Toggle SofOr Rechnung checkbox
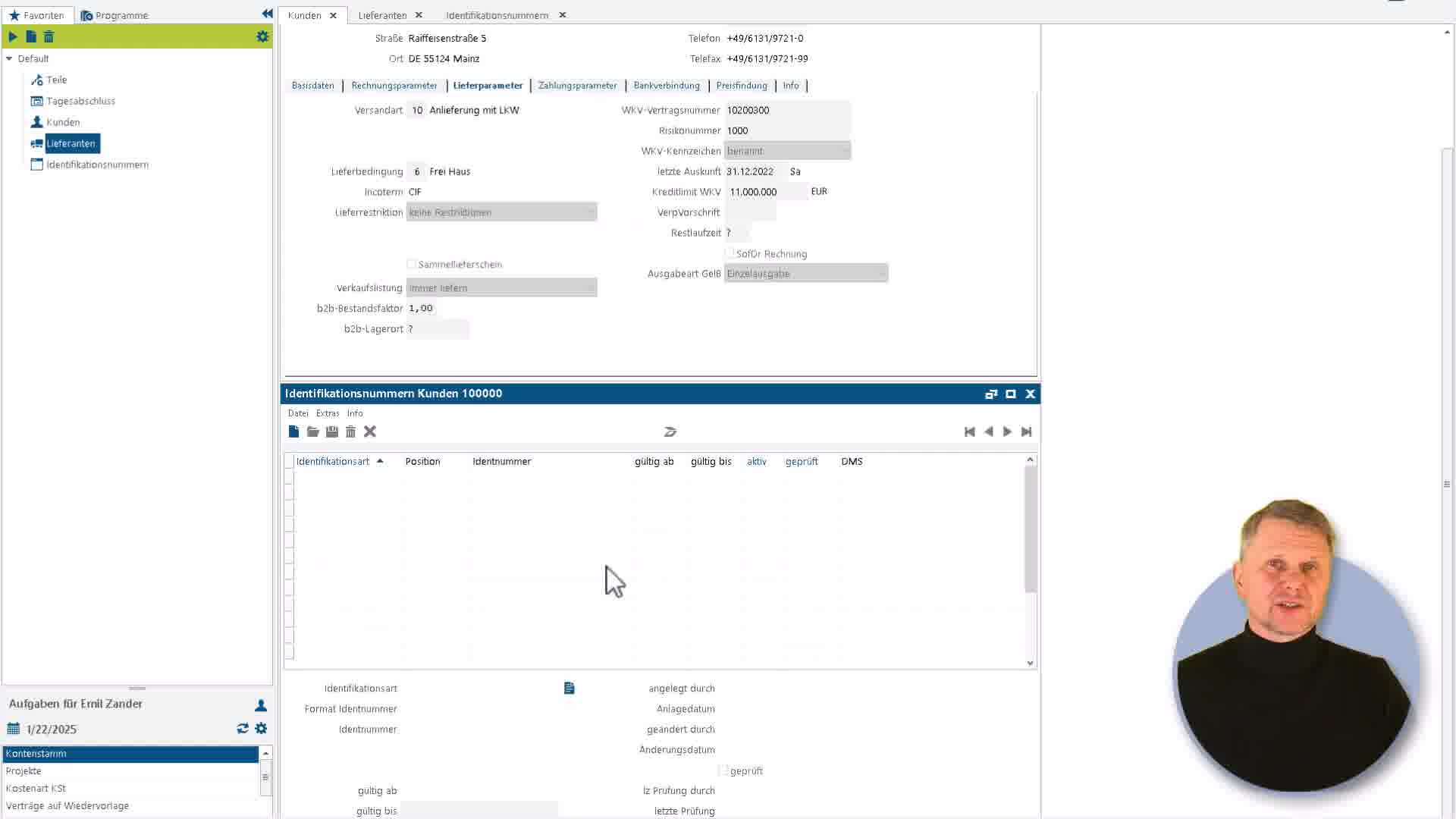 point(730,253)
